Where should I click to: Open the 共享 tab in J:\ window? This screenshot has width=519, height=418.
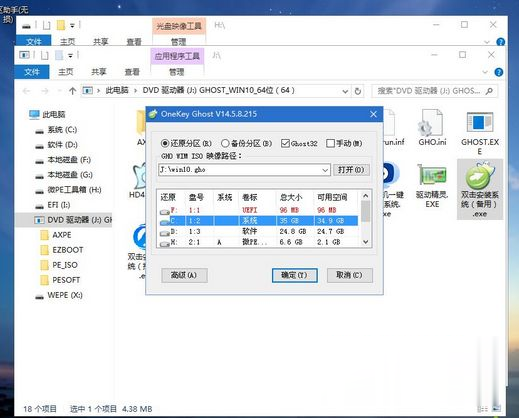click(x=99, y=72)
